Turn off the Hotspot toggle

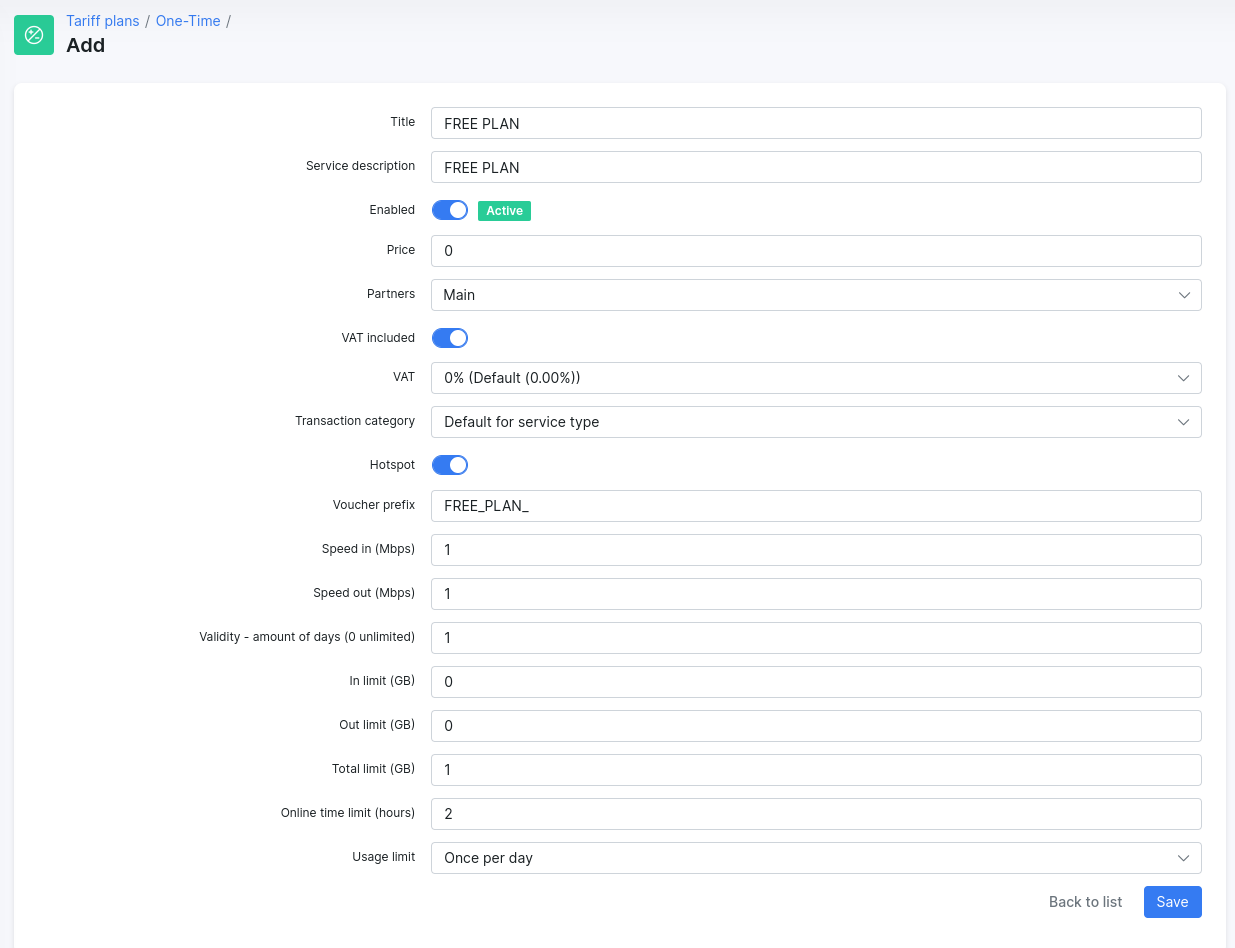pyautogui.click(x=450, y=465)
